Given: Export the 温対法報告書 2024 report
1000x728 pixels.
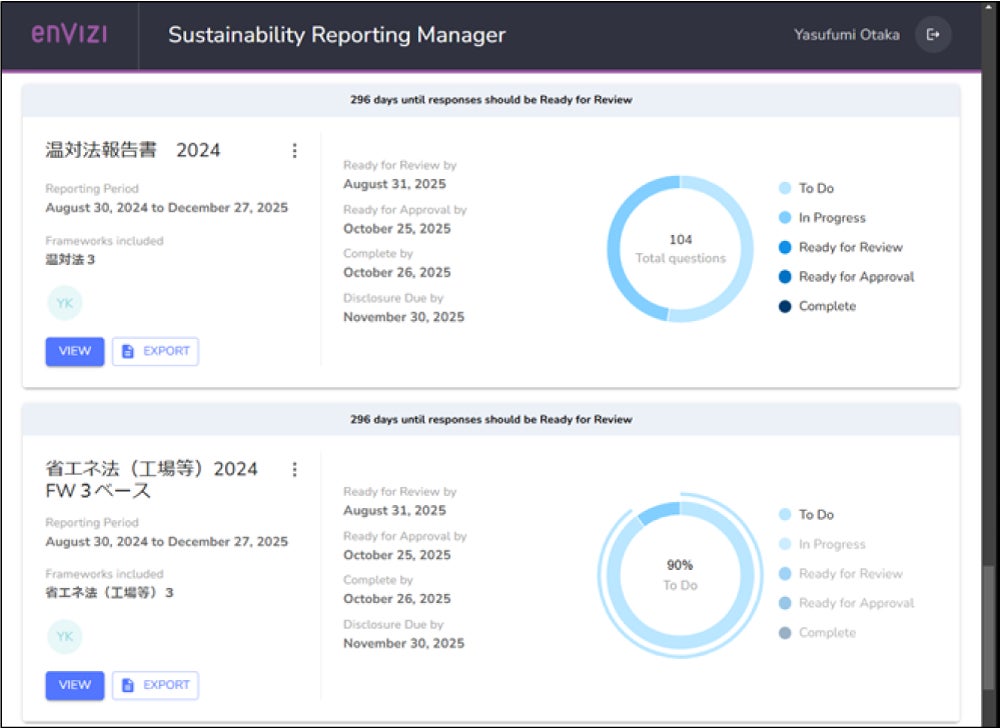Looking at the screenshot, I should [155, 352].
